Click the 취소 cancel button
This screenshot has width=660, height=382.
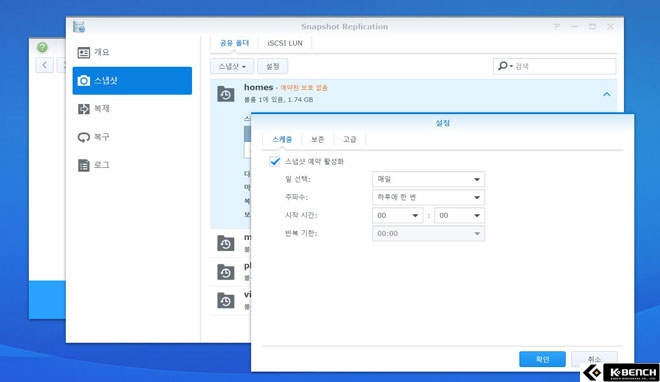594,359
